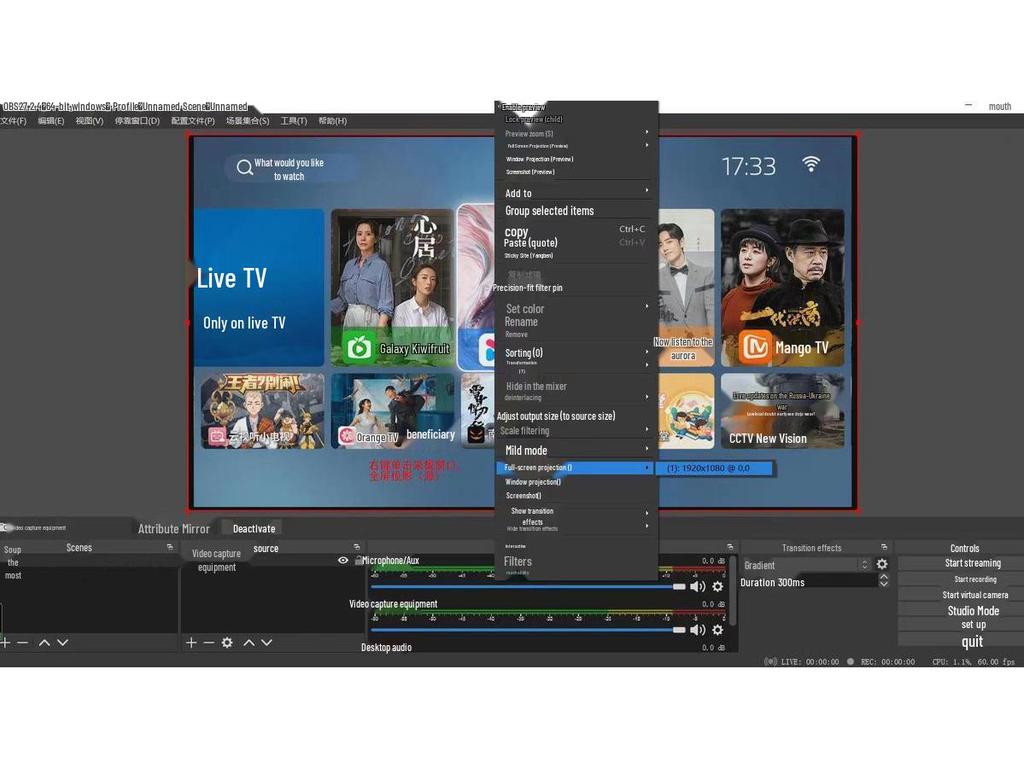Pop out the Transition effects dock panel

click(884, 547)
